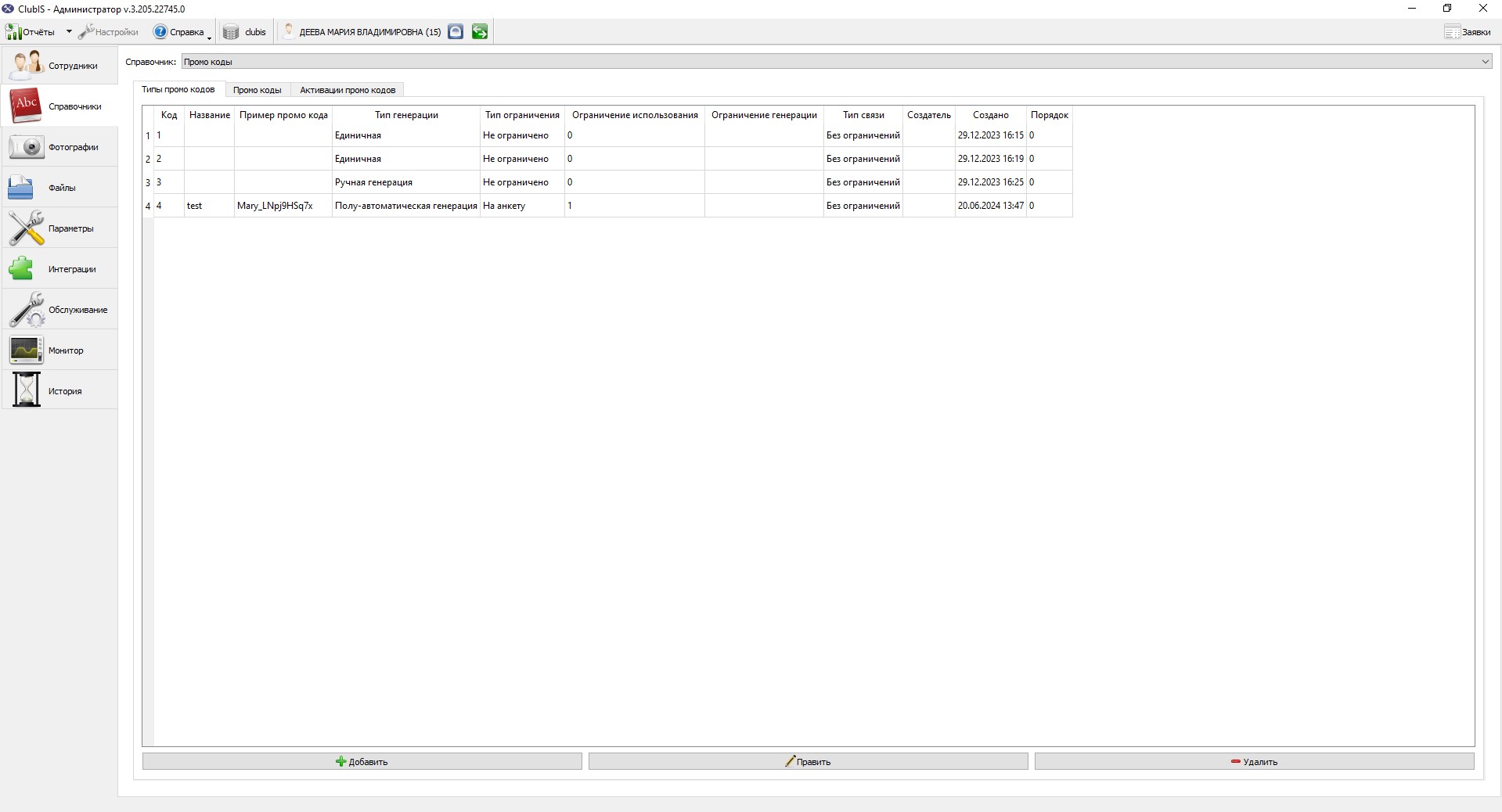This screenshot has width=1502, height=812.
Task: Open the Интеграции section
Action: pyautogui.click(x=59, y=269)
